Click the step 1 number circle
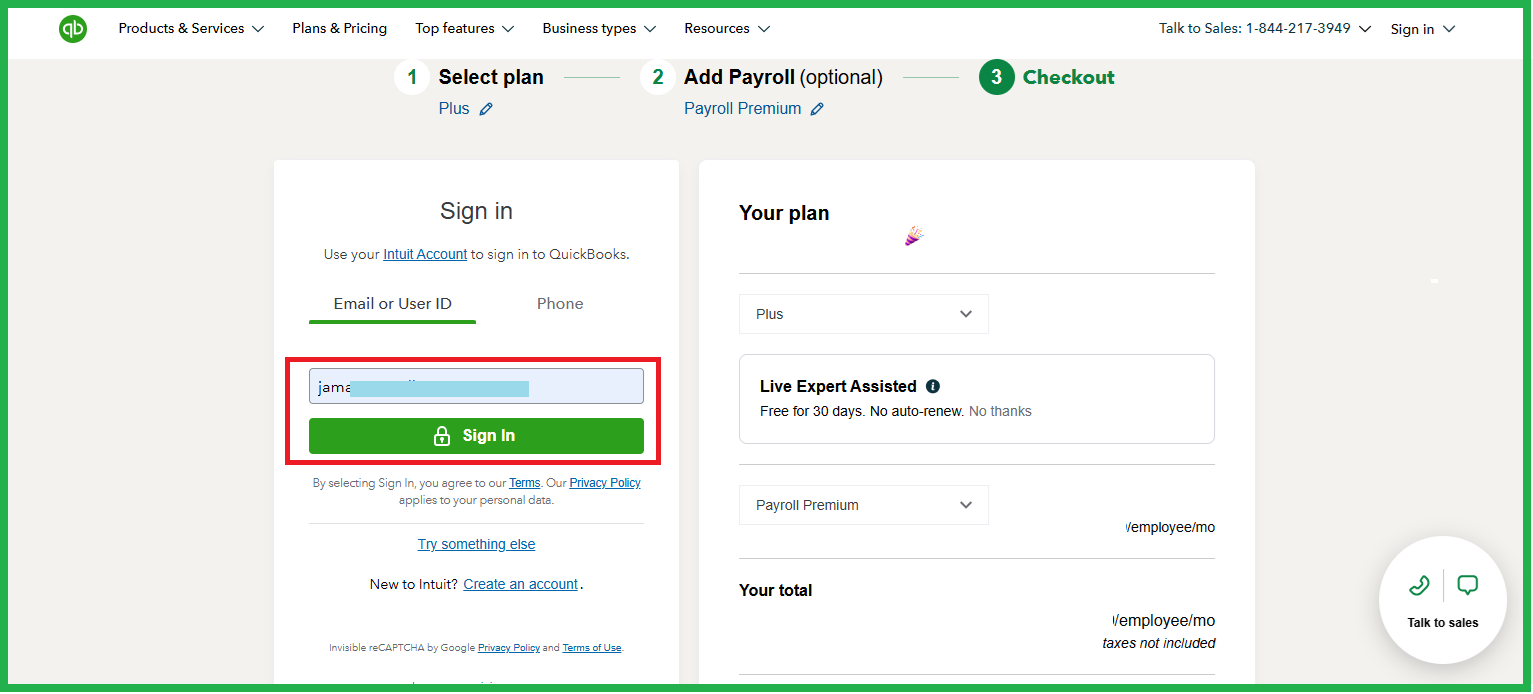This screenshot has width=1533, height=694. (412, 77)
